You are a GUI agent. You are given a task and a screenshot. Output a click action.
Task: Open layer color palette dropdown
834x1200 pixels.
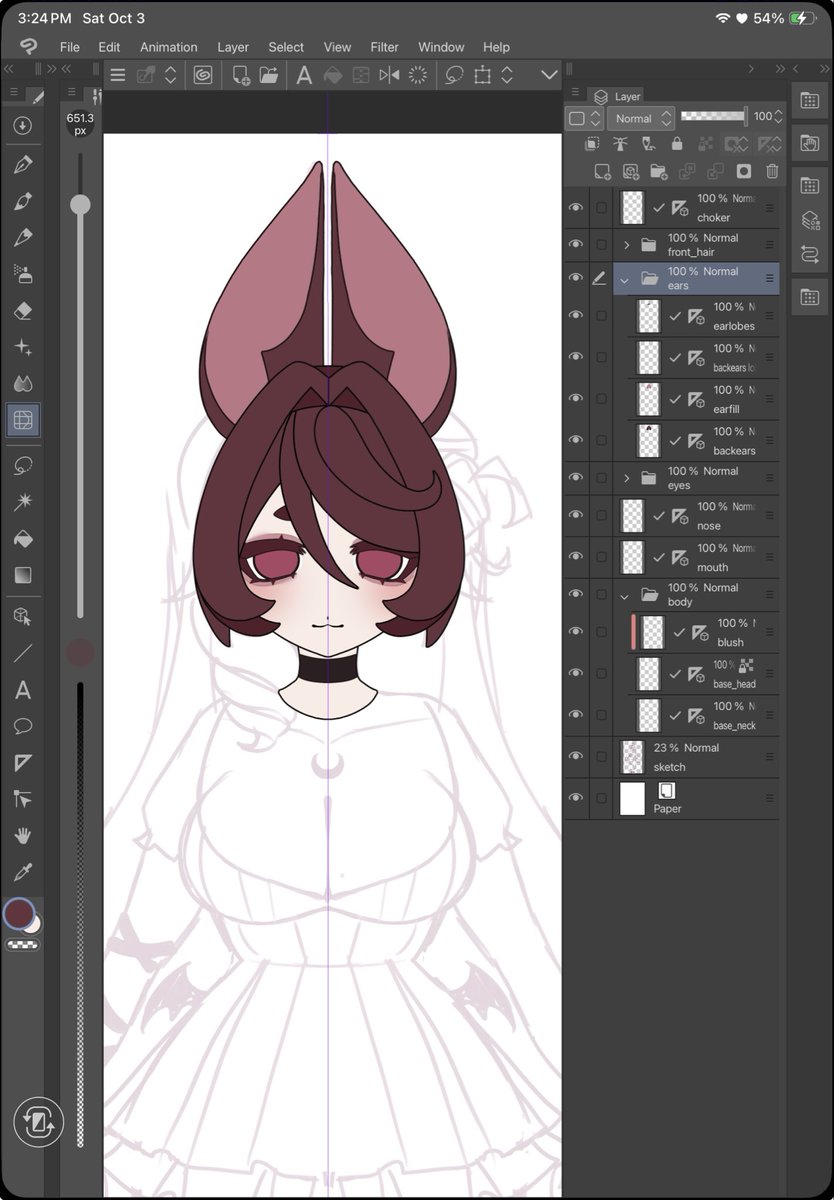pos(585,118)
